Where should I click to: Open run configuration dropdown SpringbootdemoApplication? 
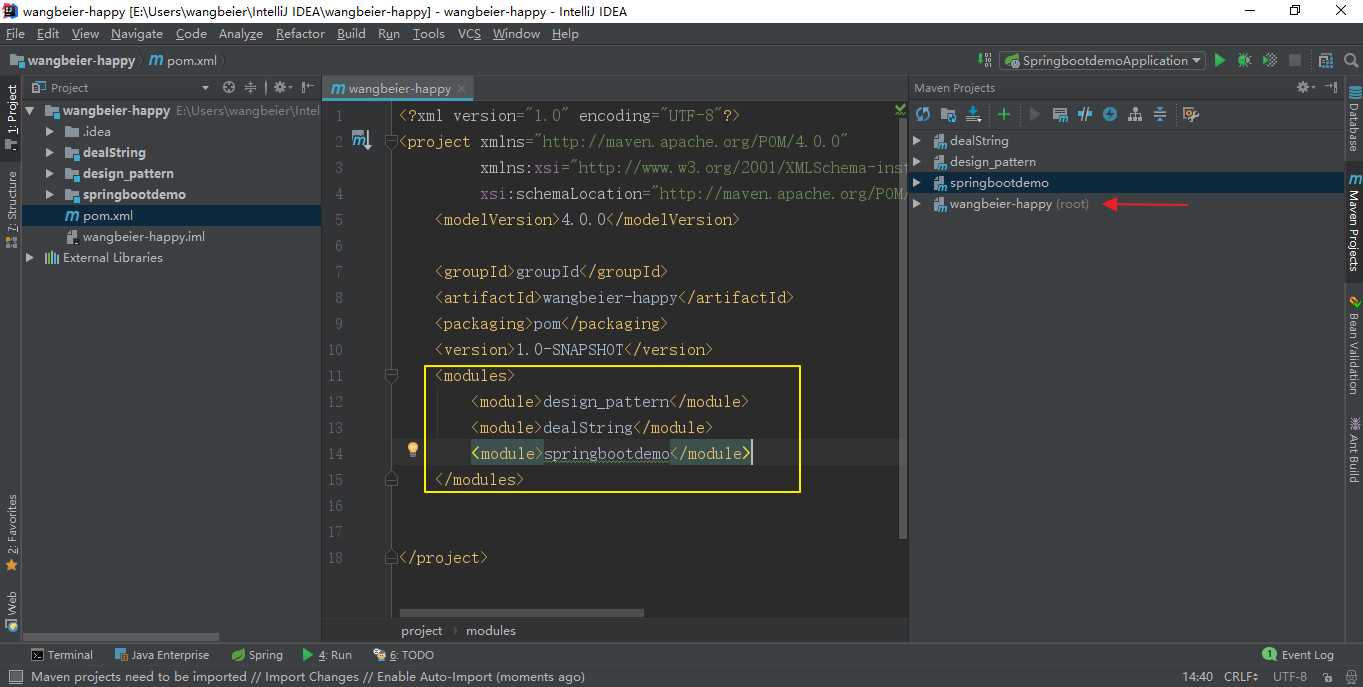pyautogui.click(x=1104, y=60)
